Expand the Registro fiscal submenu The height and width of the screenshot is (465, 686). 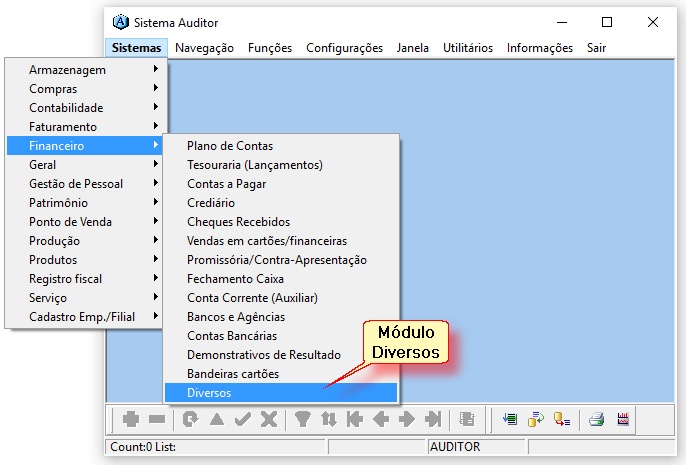[84, 279]
